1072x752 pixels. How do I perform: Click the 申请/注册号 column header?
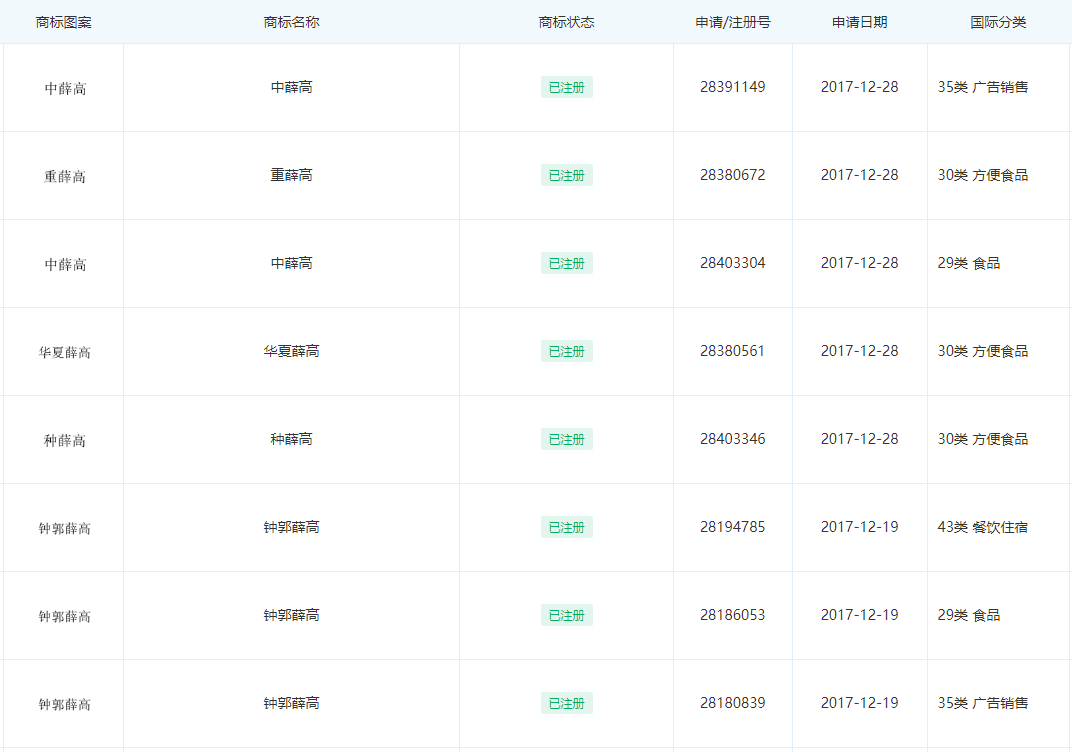click(x=732, y=22)
